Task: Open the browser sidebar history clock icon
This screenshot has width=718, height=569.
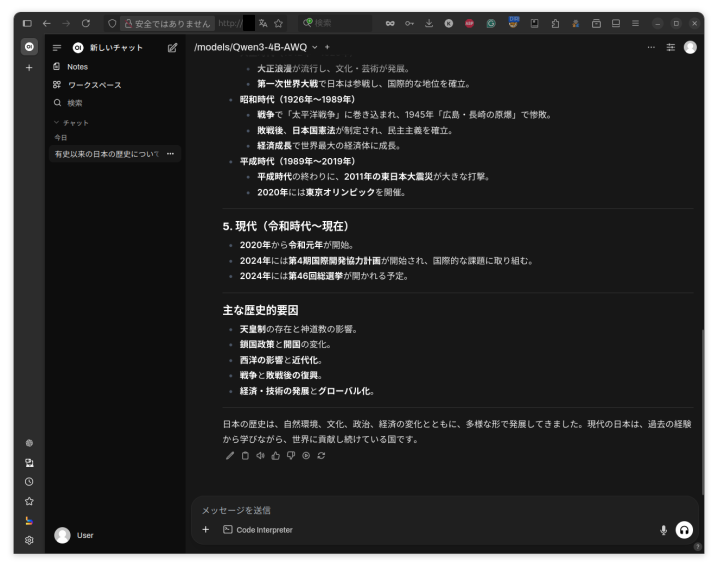Action: (29, 482)
